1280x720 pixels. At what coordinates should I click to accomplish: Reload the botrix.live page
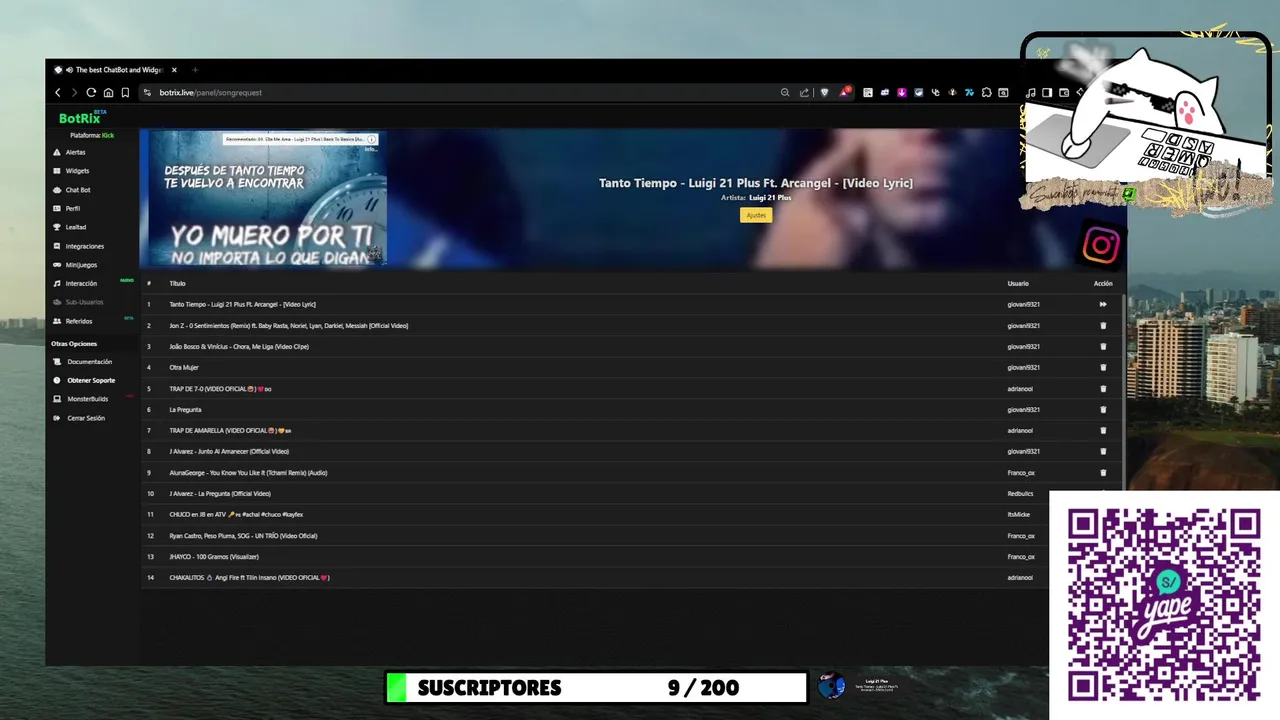[91, 92]
